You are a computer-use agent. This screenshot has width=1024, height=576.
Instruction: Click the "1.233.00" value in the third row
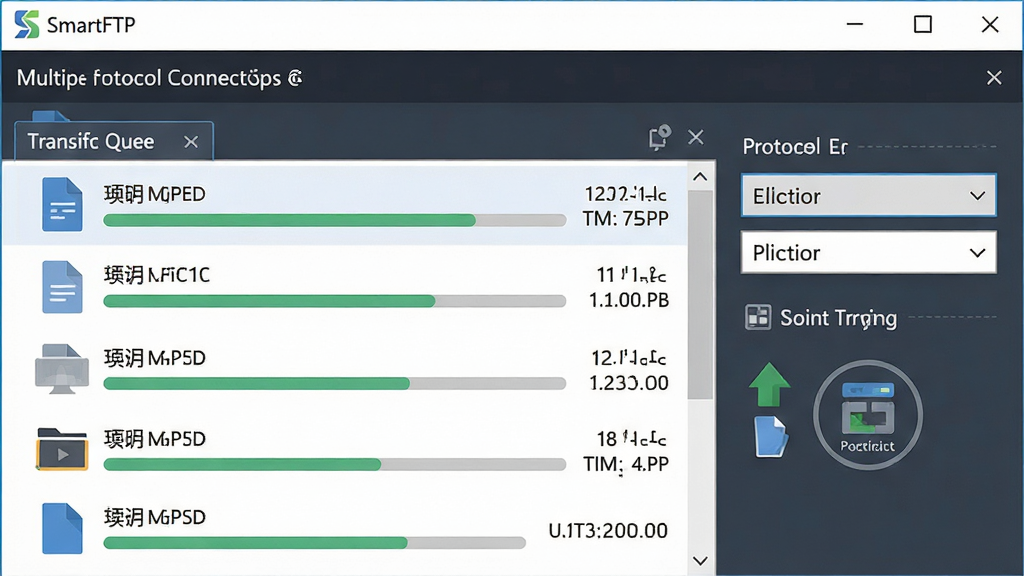[x=629, y=383]
